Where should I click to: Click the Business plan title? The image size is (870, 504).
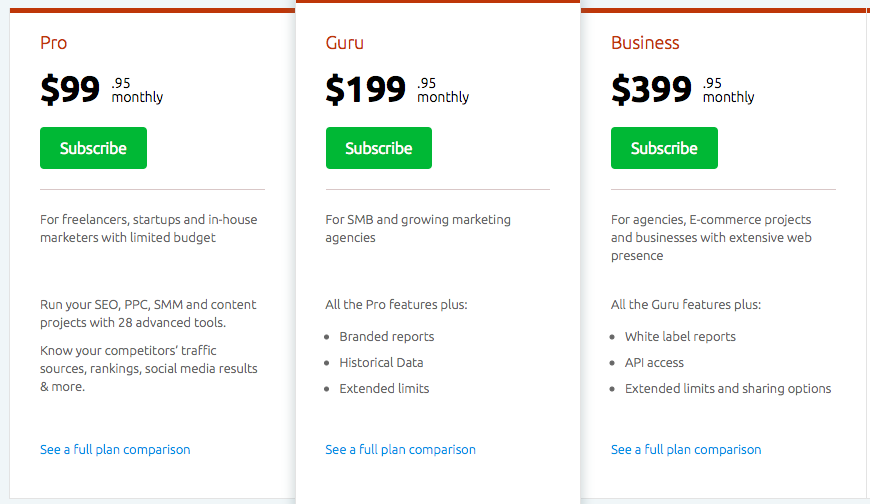[645, 43]
